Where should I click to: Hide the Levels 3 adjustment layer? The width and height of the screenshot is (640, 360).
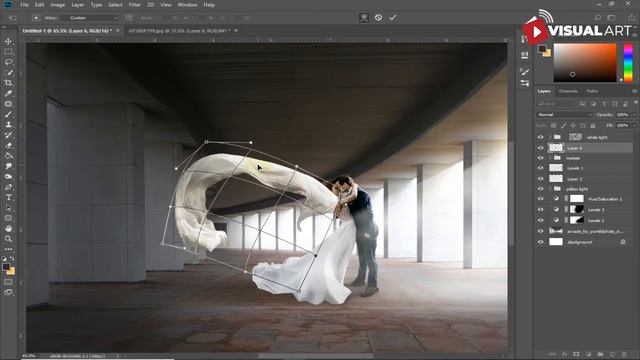540,209
